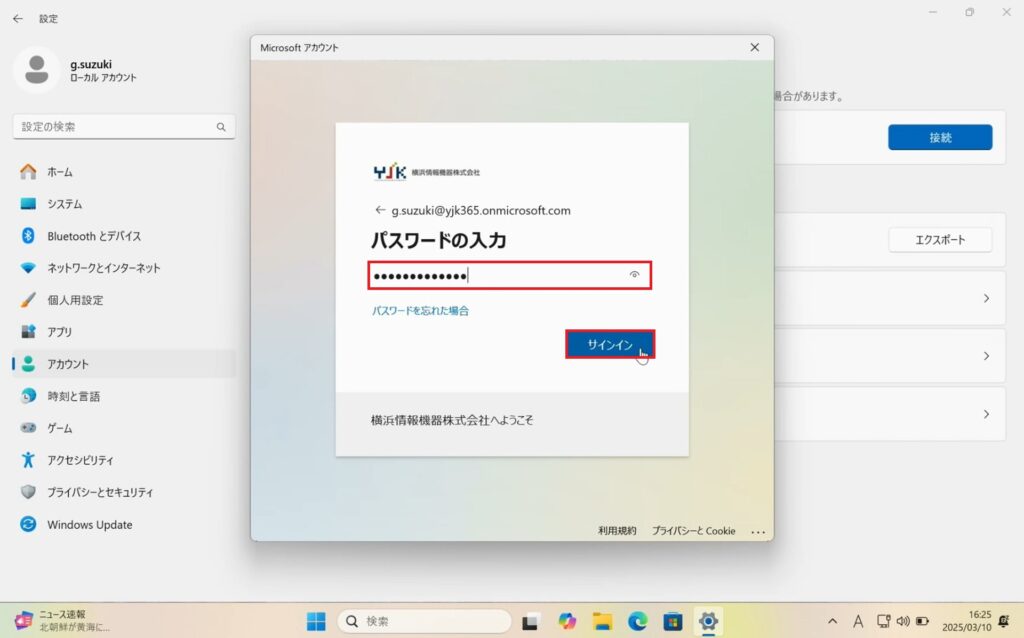Close the Microsoft アカウント dialog

[x=755, y=48]
